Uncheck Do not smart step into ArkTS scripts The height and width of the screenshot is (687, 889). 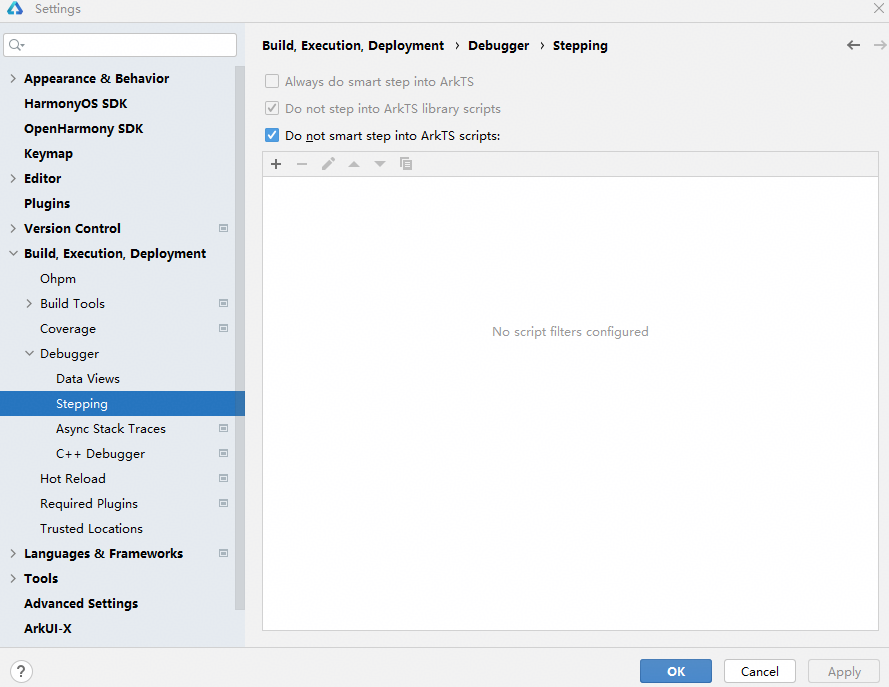tap(272, 135)
